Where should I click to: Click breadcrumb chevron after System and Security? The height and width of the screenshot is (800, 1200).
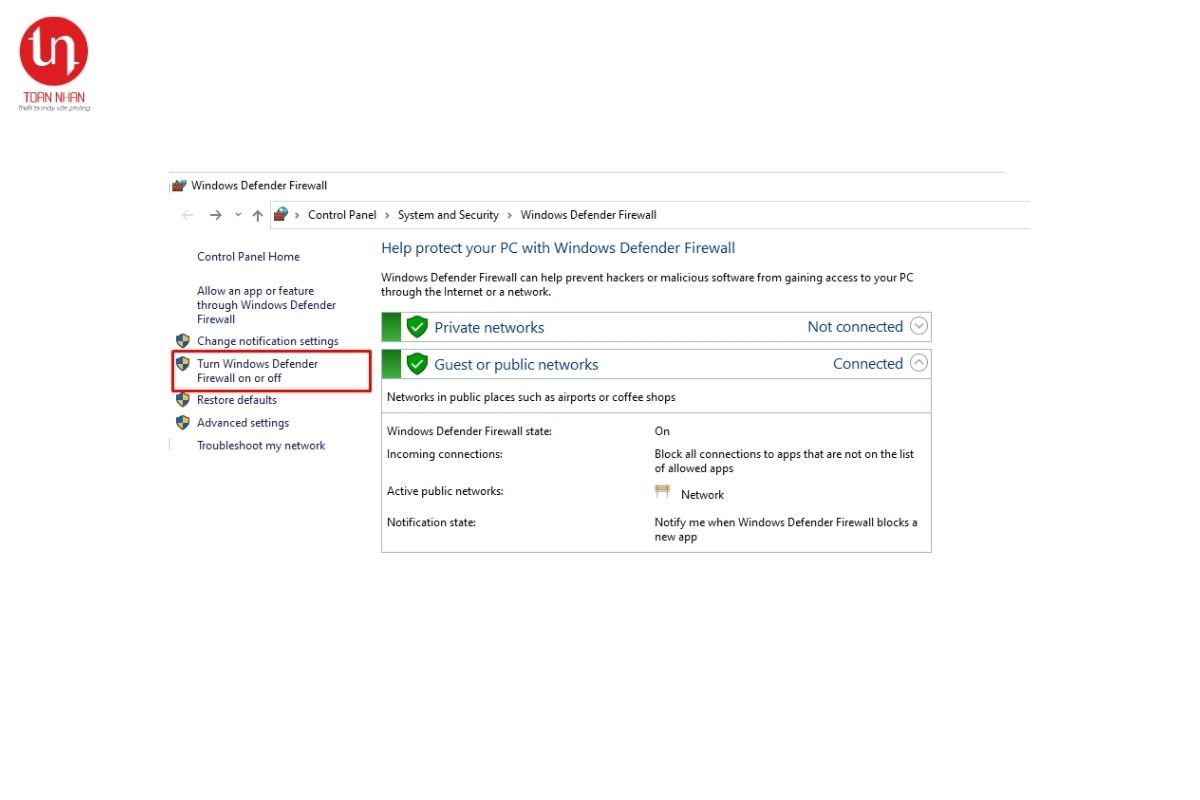pos(510,215)
